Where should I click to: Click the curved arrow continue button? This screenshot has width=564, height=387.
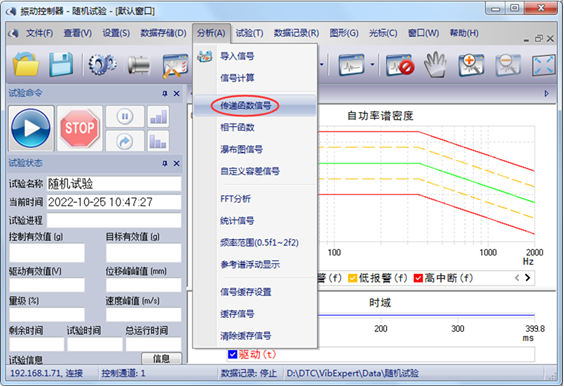pyautogui.click(x=125, y=141)
